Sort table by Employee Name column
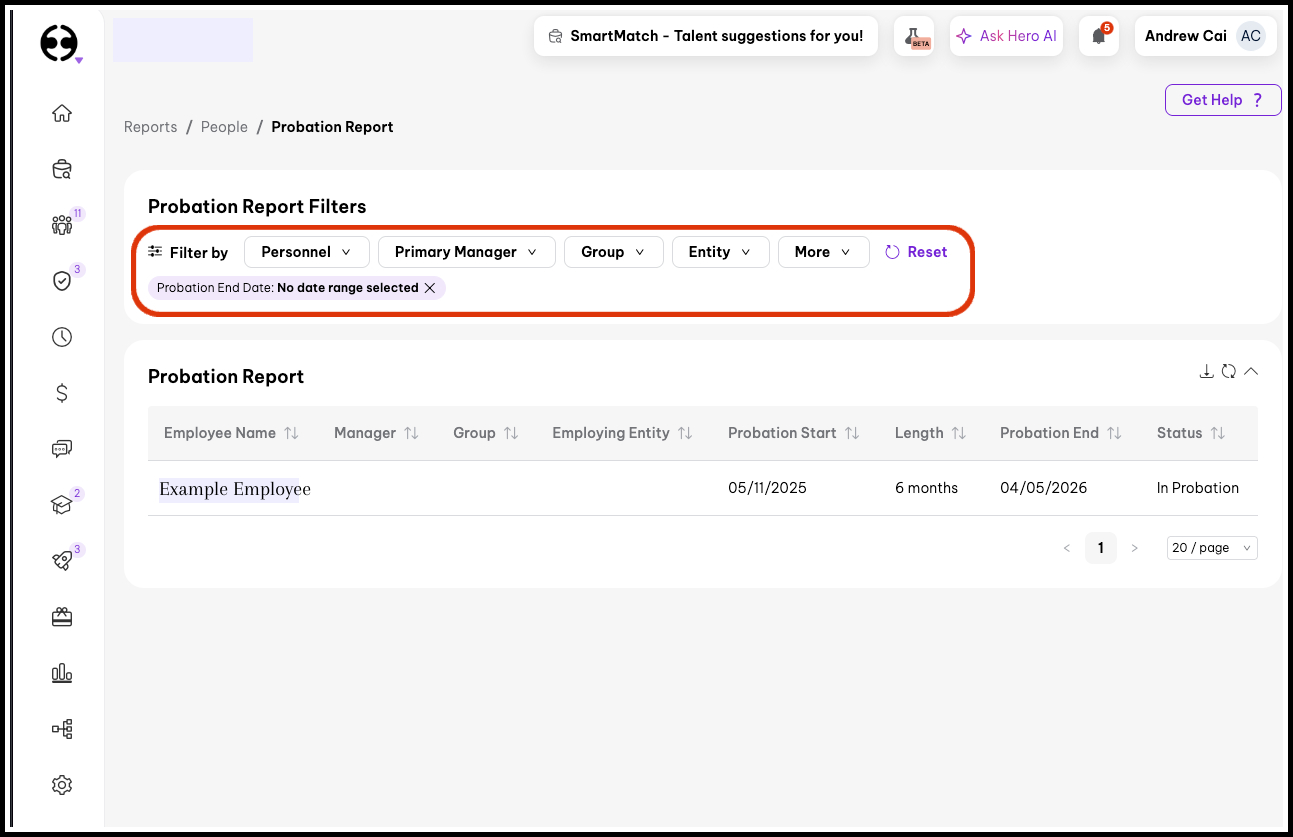Screen dimensions: 1293x837 [291, 433]
